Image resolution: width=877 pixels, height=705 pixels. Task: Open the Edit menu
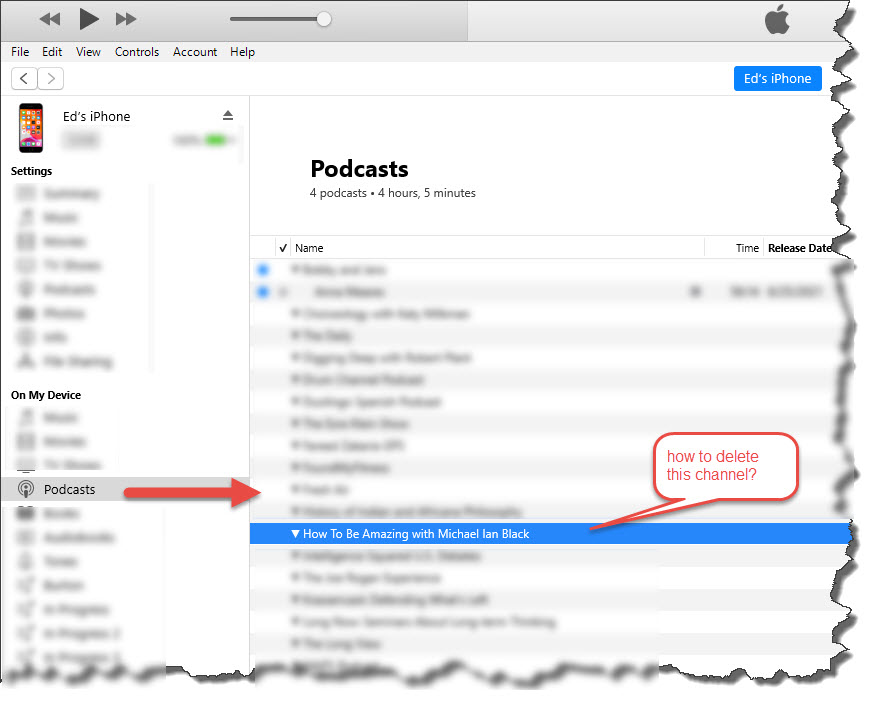[52, 51]
